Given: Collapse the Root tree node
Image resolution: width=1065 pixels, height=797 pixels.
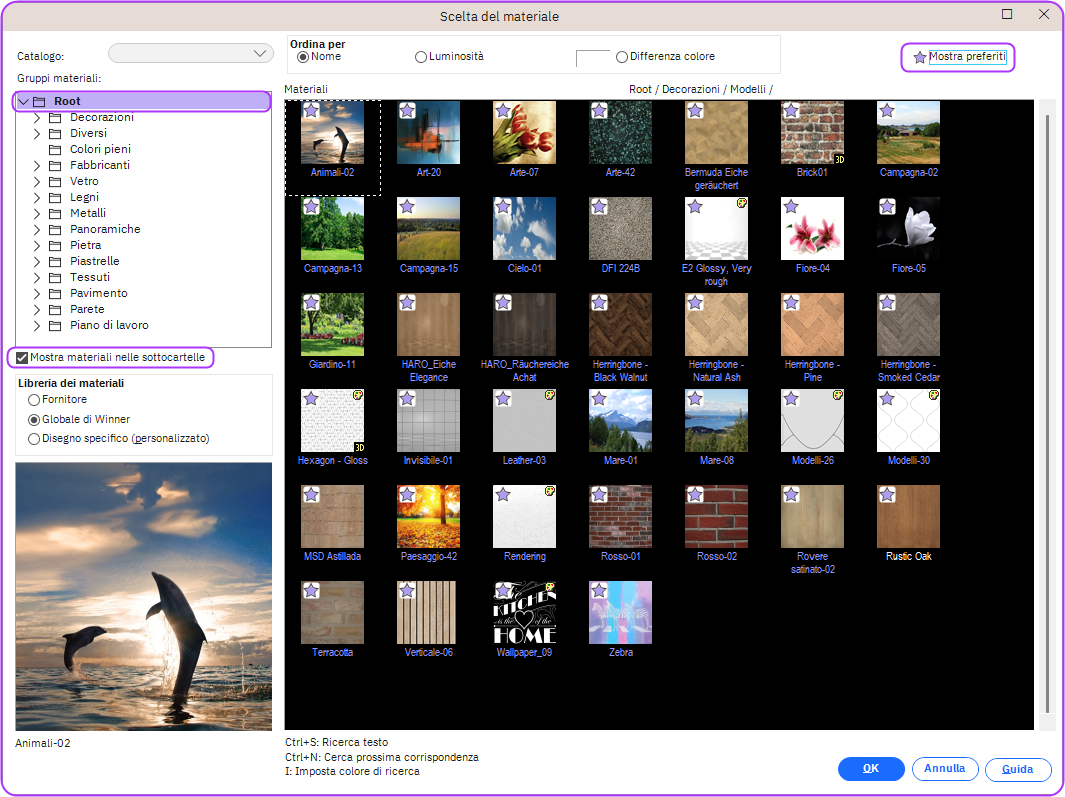Looking at the screenshot, I should click(x=23, y=101).
